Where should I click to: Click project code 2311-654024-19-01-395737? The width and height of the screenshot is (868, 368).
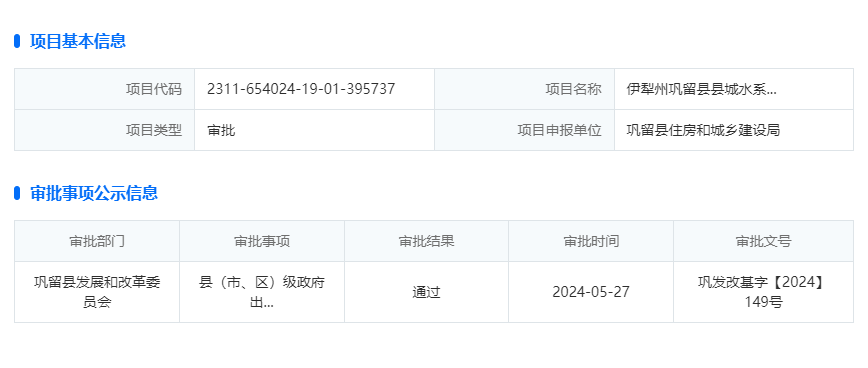pyautogui.click(x=301, y=89)
